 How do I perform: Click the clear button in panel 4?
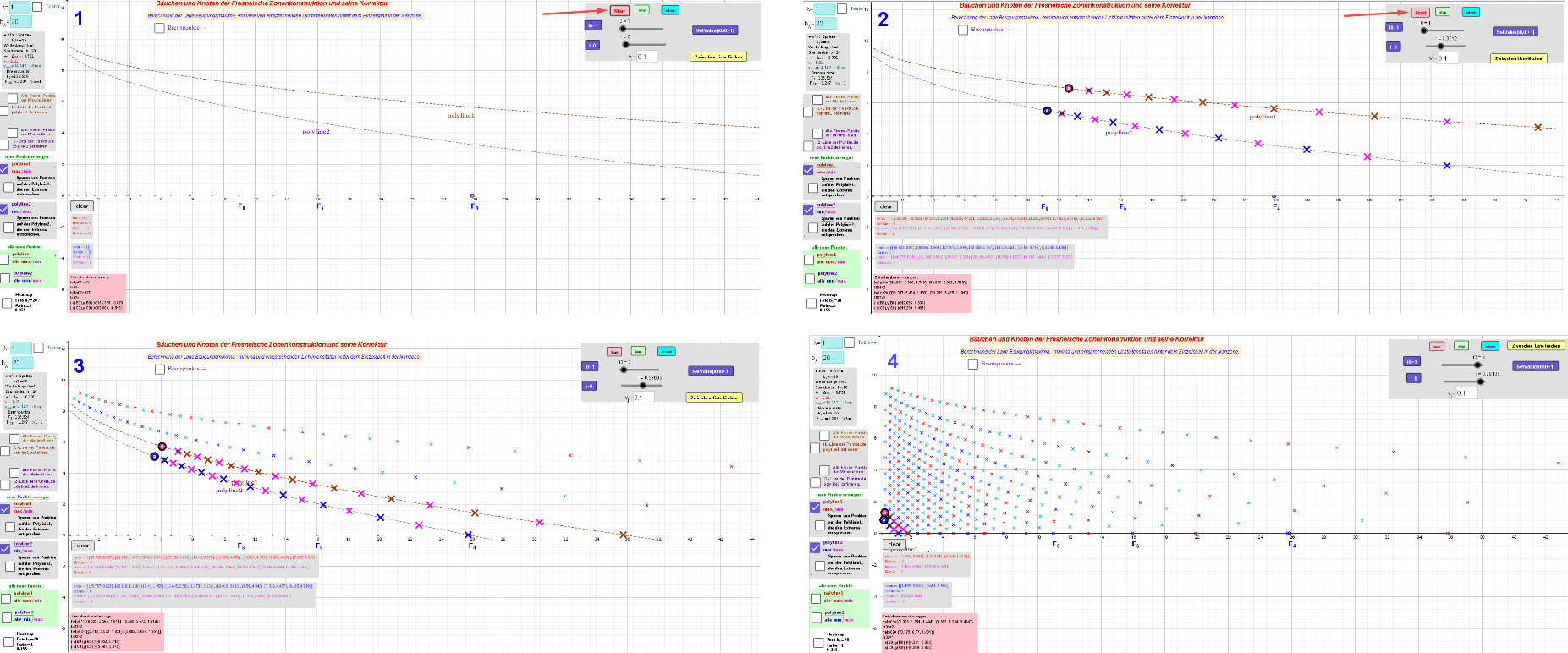(894, 544)
